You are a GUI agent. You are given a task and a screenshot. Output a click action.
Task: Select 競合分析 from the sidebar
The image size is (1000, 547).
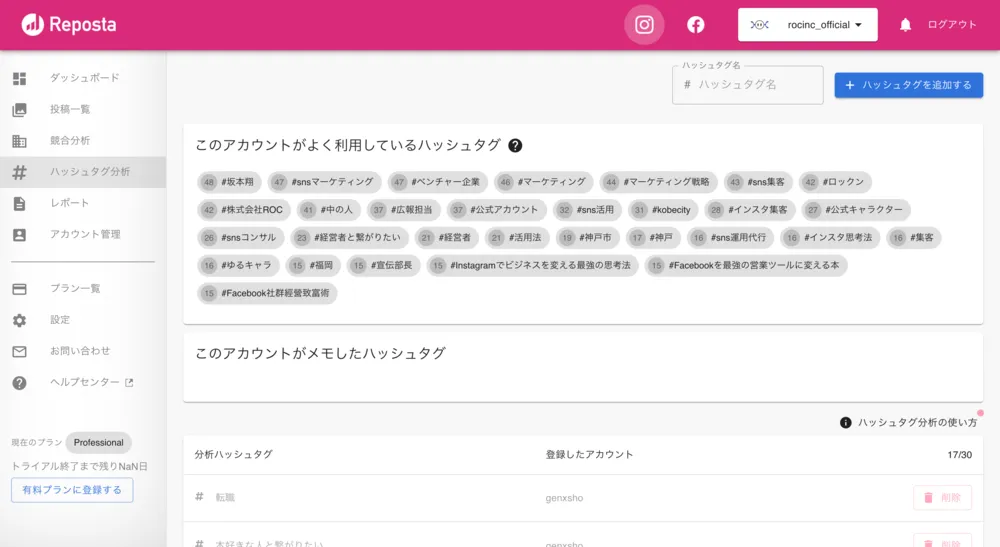pyautogui.click(x=70, y=141)
